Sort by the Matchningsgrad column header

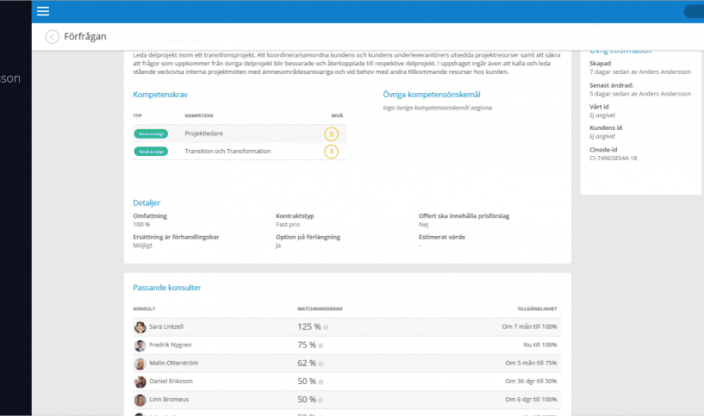[319, 309]
